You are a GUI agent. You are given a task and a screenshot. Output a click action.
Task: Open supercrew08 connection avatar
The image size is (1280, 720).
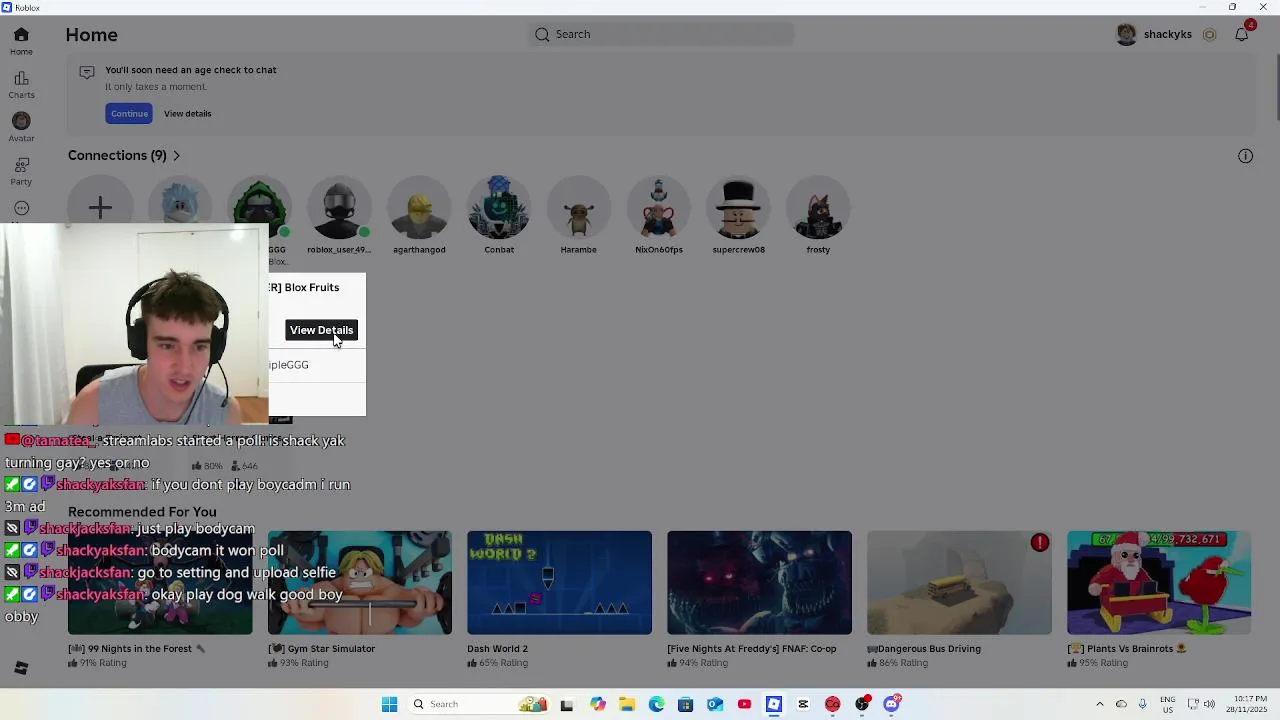739,207
